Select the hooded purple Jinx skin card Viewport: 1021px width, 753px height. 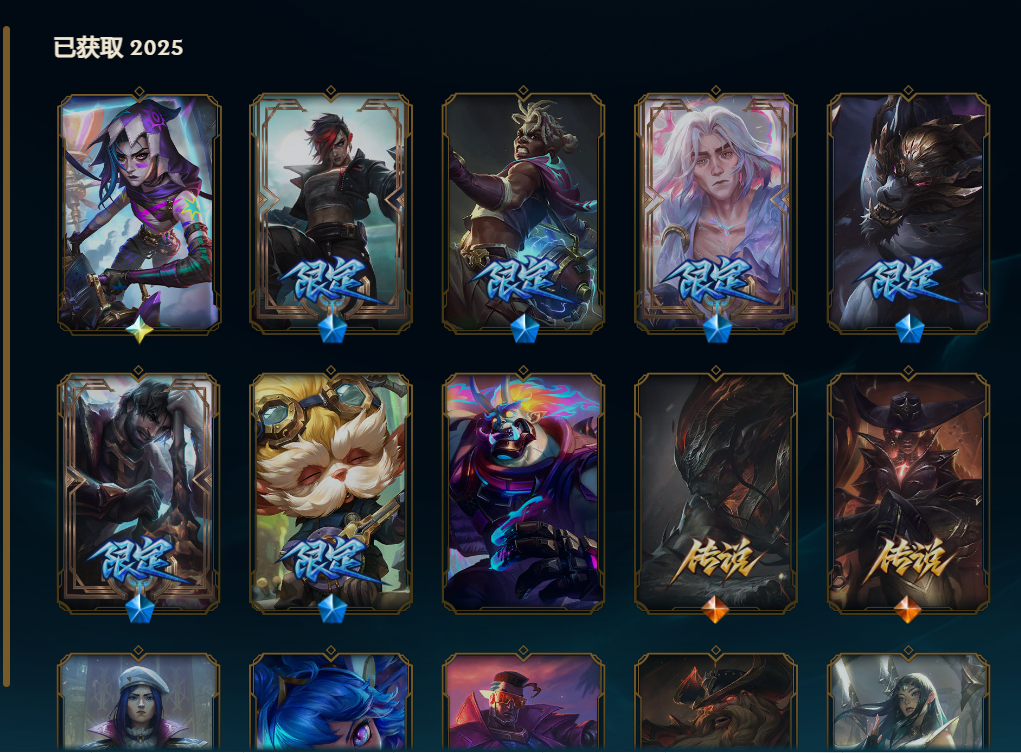pyautogui.click(x=139, y=212)
